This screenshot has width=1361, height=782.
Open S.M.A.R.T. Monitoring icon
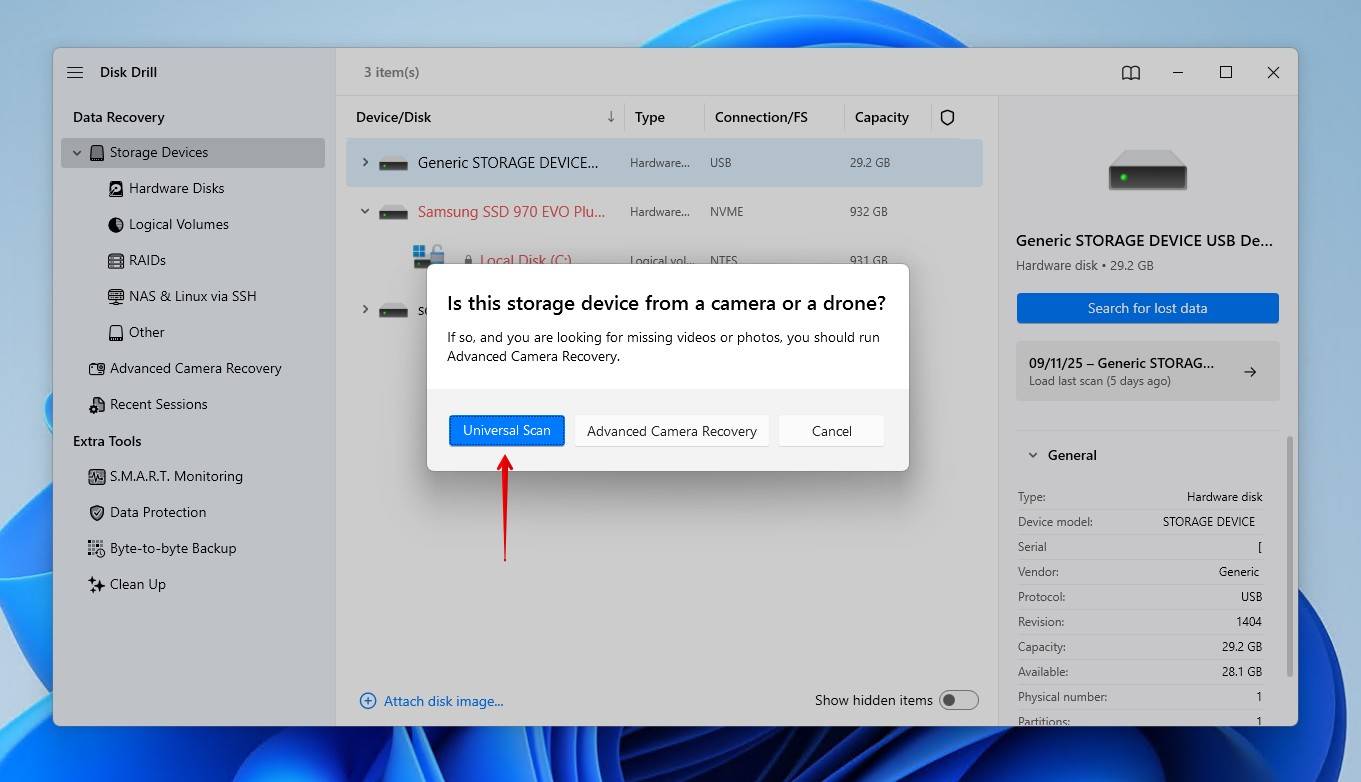point(97,477)
